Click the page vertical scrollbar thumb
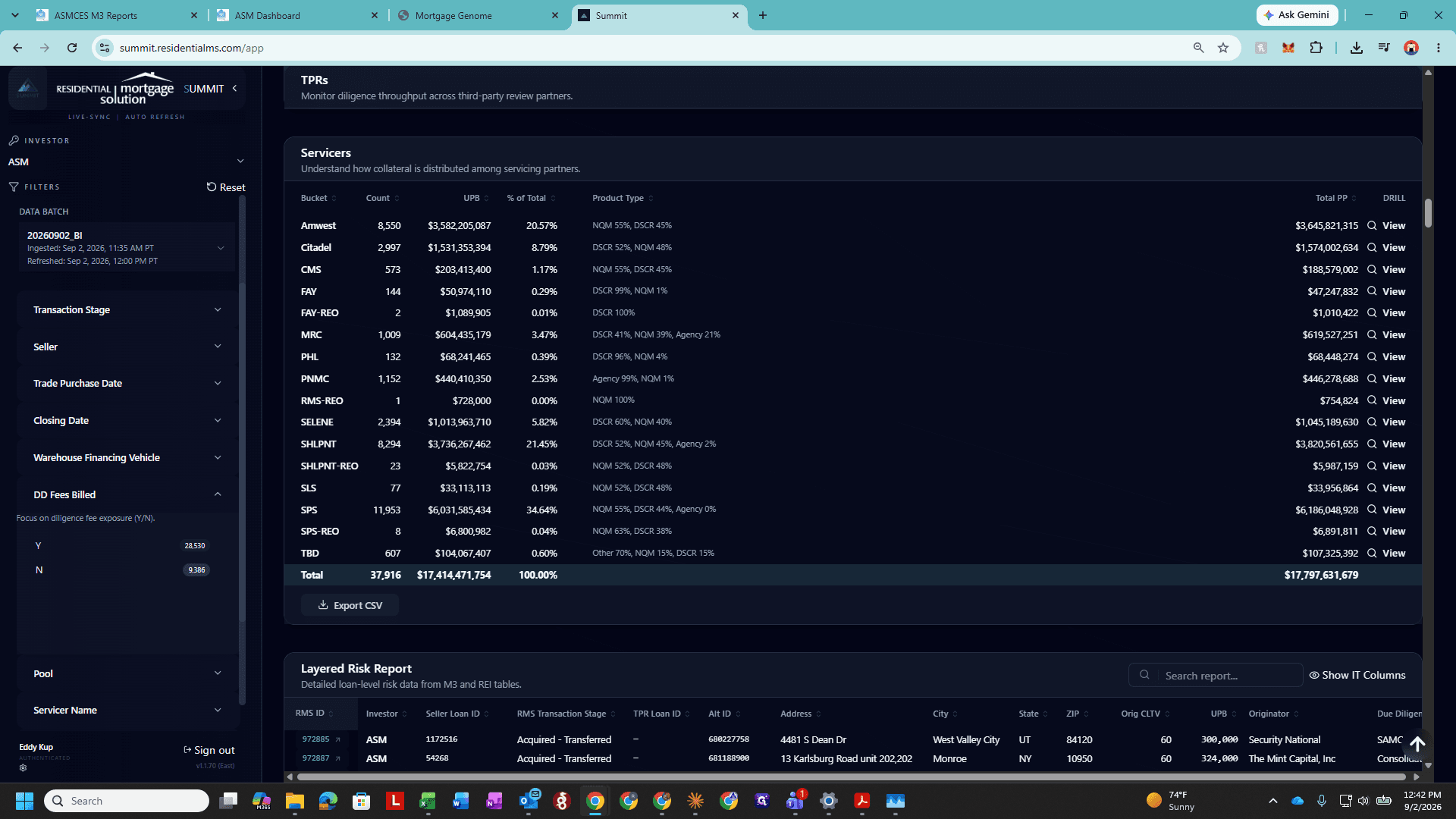The width and height of the screenshot is (1456, 819). 1428,213
